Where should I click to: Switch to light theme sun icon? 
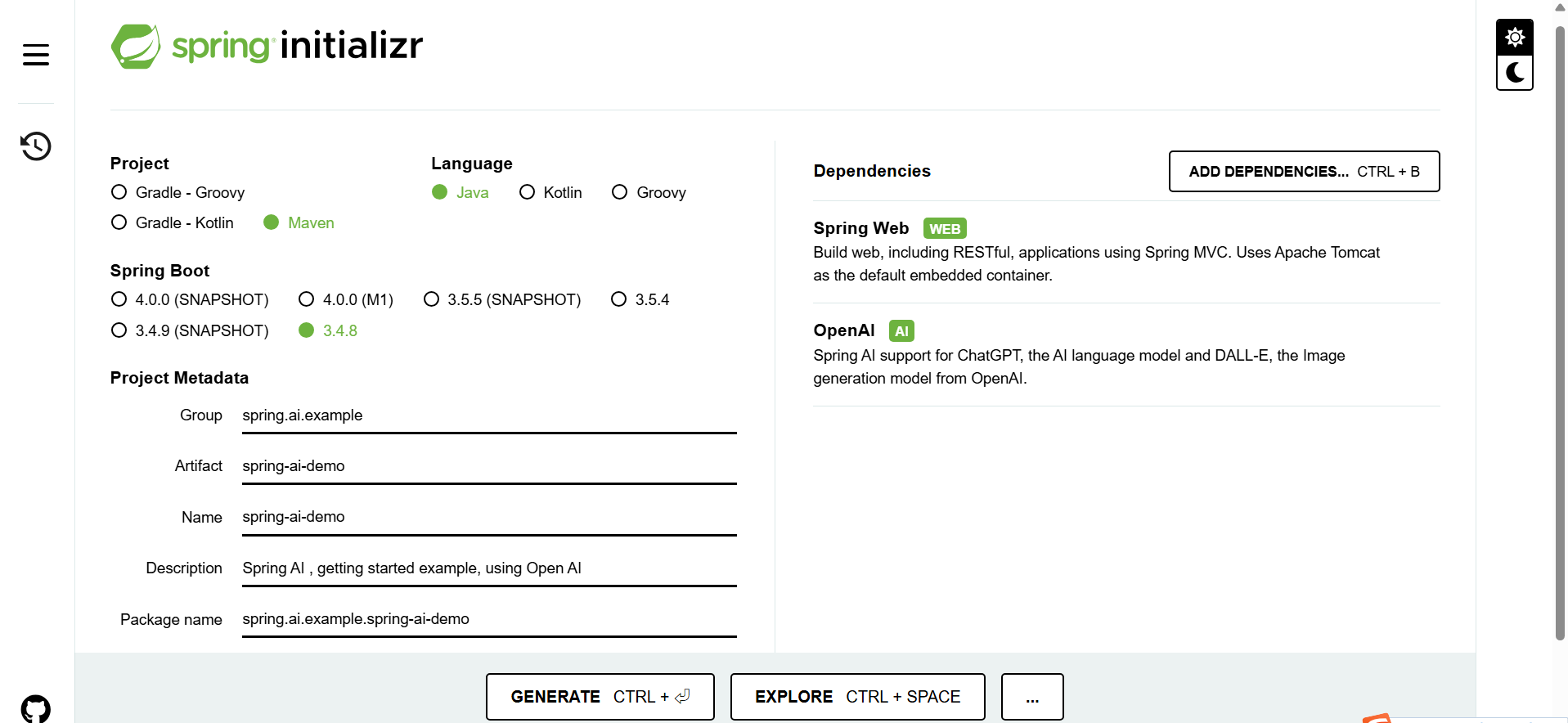pyautogui.click(x=1515, y=38)
